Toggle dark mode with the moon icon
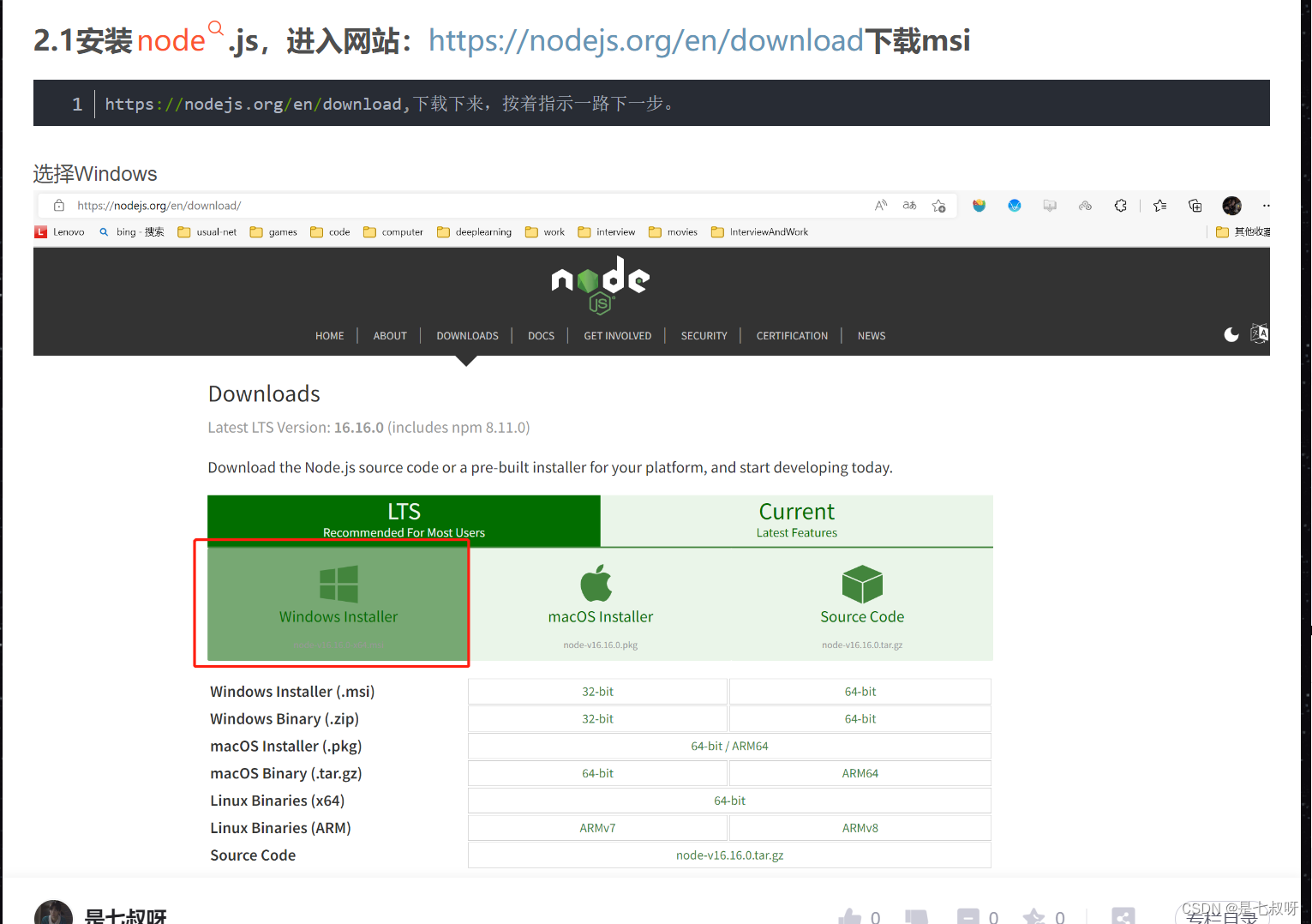The image size is (1312, 924). [1231, 335]
